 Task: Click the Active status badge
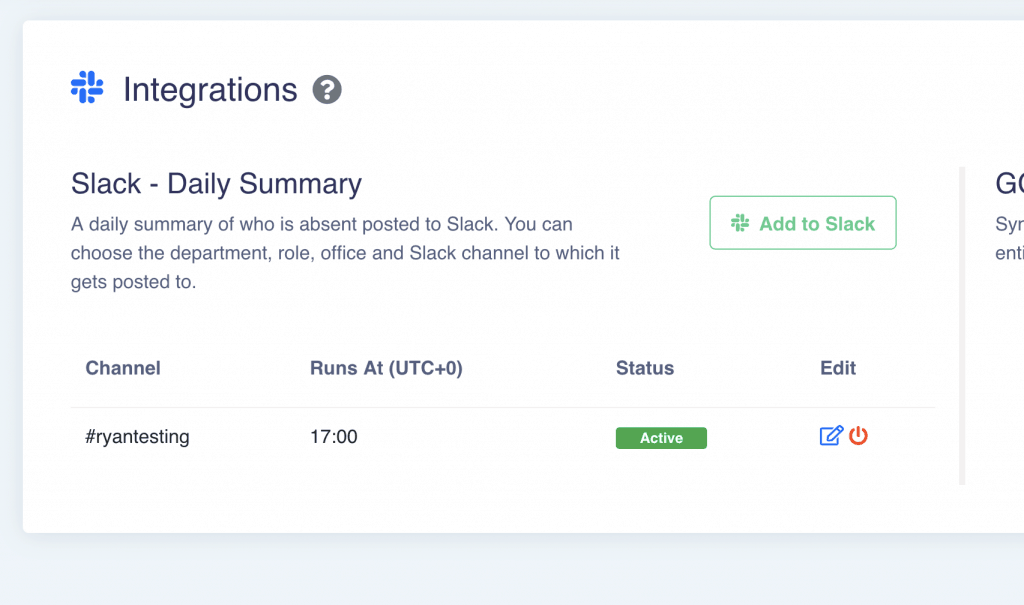pyautogui.click(x=661, y=438)
